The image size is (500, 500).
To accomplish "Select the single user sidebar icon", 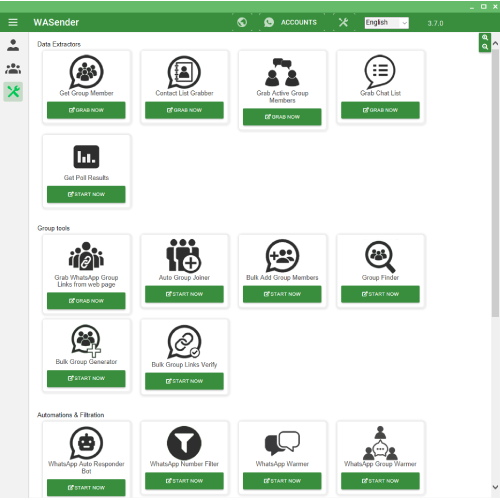I will pos(13,45).
